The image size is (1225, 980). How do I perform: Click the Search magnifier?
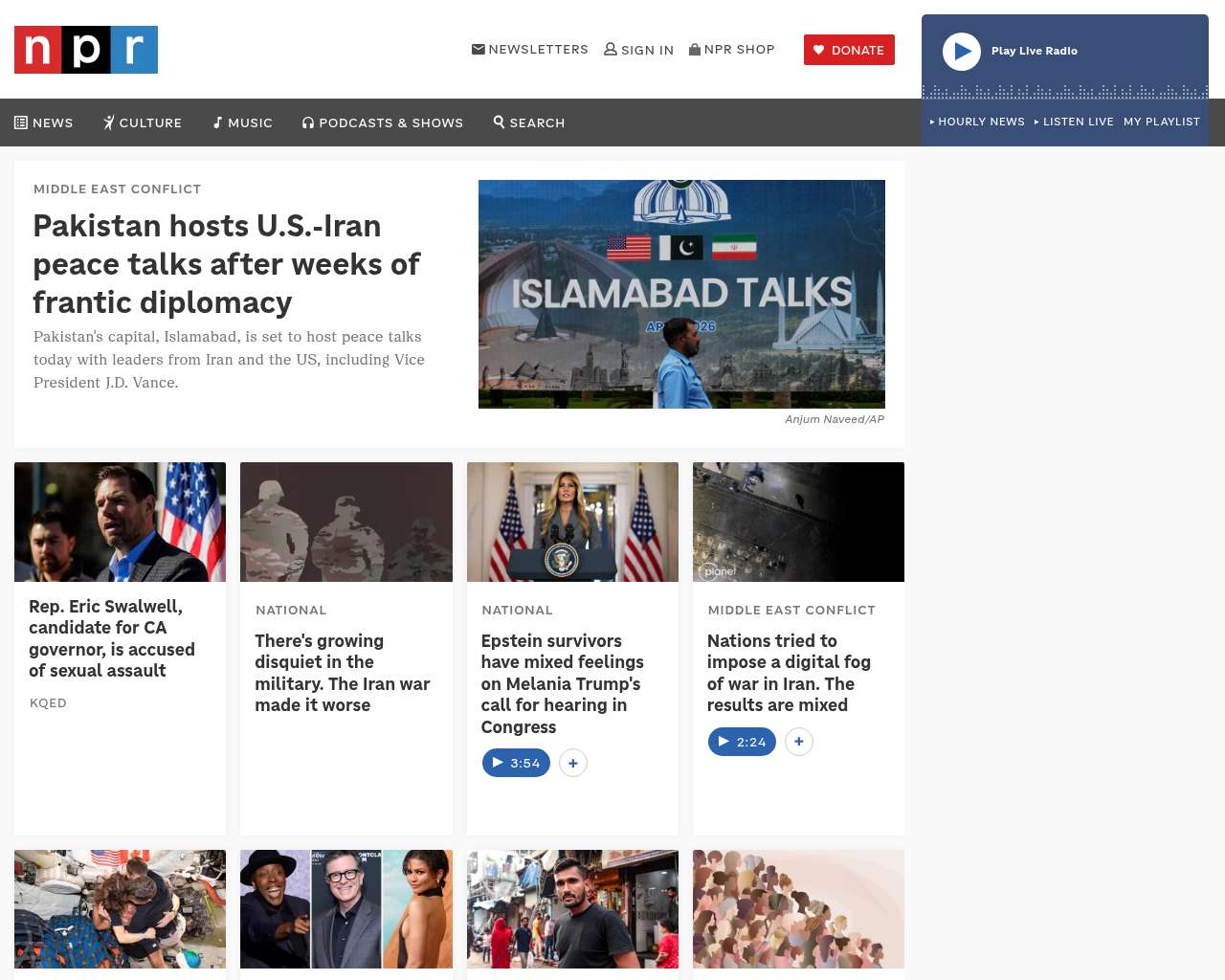(529, 122)
